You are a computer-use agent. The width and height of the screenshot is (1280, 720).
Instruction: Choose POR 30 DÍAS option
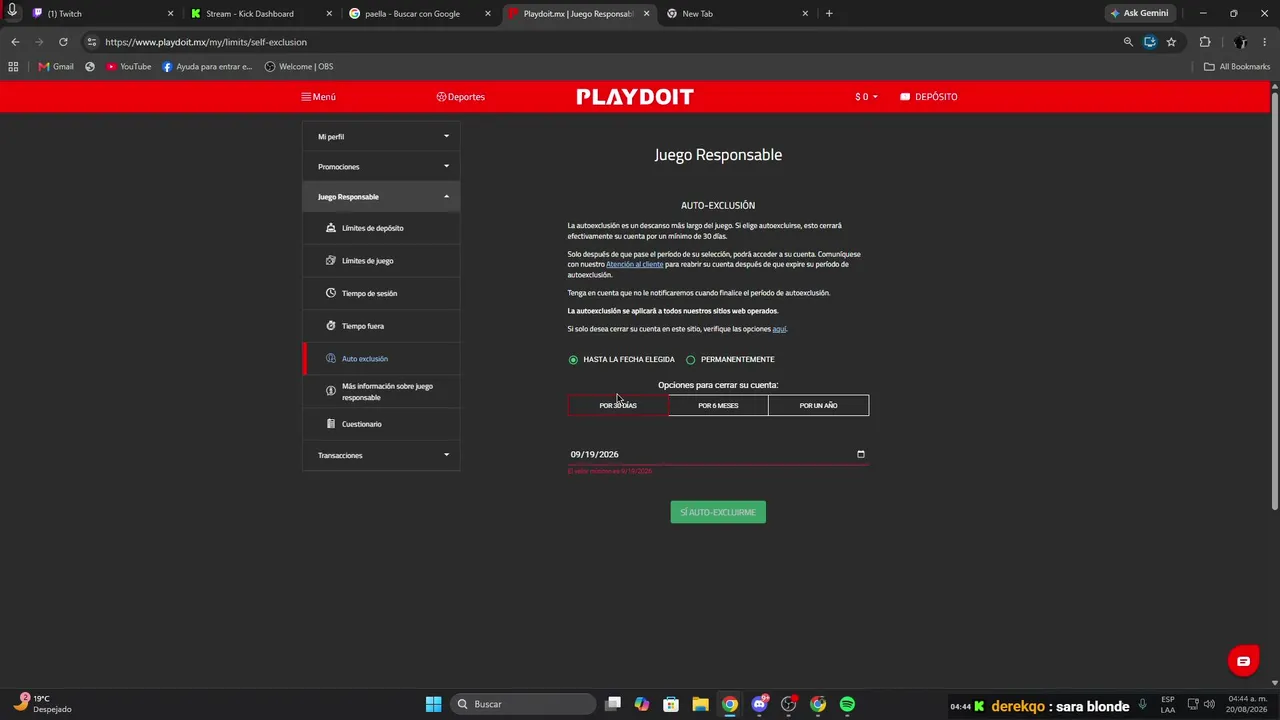click(x=618, y=405)
